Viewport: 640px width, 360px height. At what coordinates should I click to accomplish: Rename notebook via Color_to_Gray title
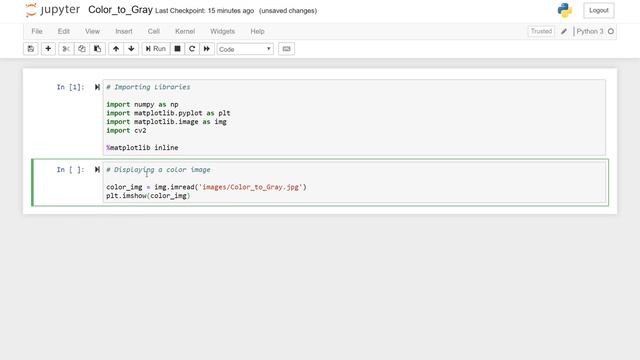click(x=120, y=10)
